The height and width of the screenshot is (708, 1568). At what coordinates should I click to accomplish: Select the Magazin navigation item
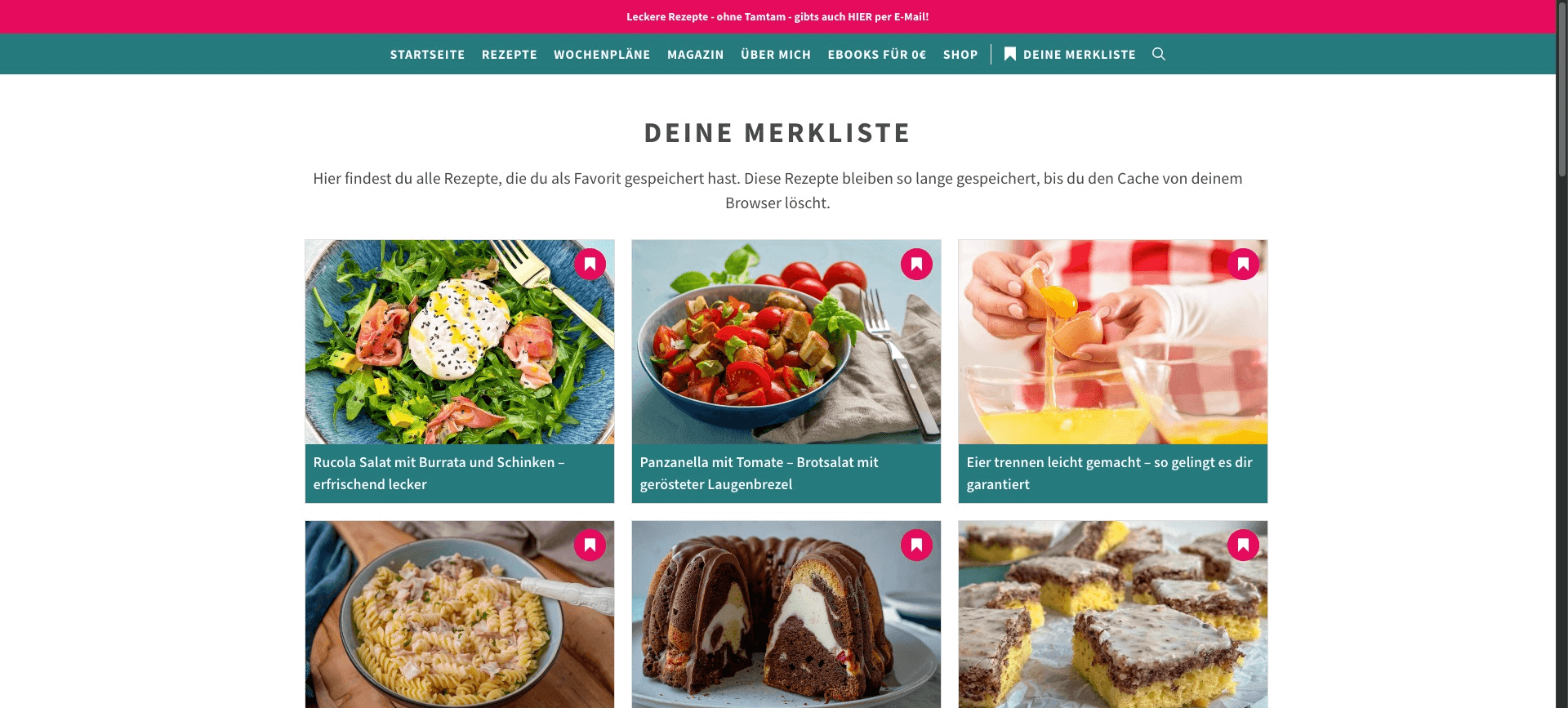[x=695, y=55]
